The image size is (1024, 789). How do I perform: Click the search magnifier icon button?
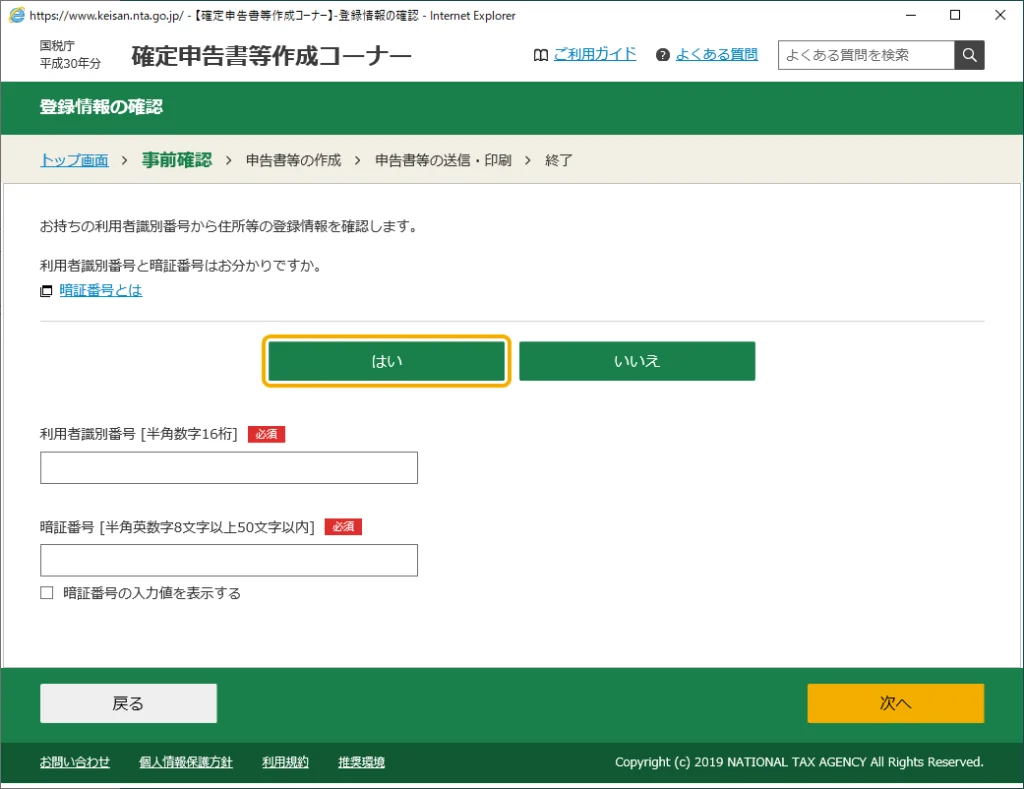pos(969,55)
